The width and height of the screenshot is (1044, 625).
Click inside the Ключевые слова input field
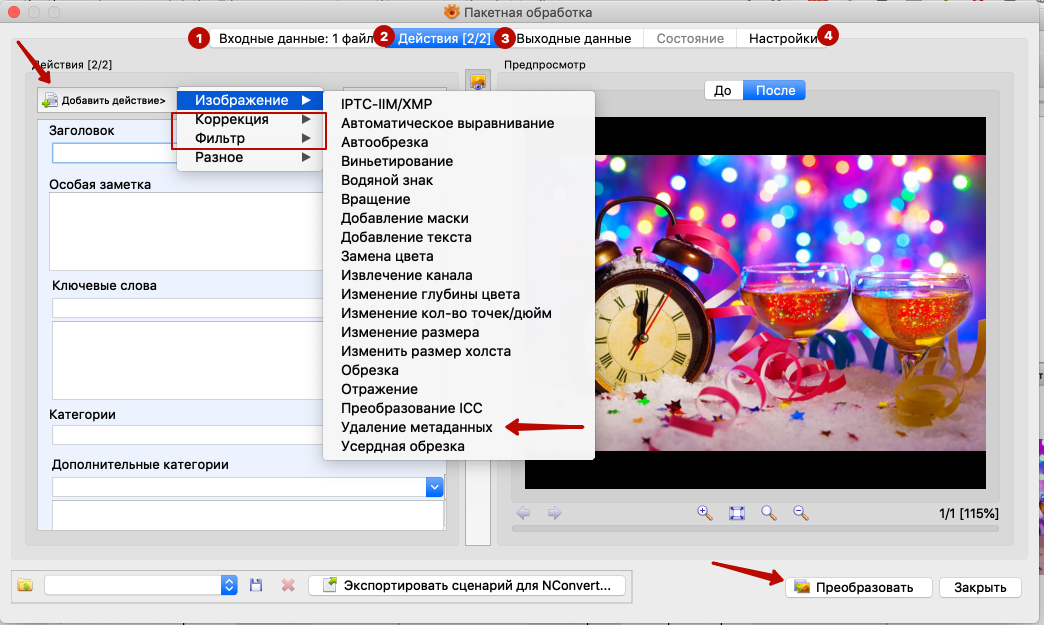click(150, 308)
